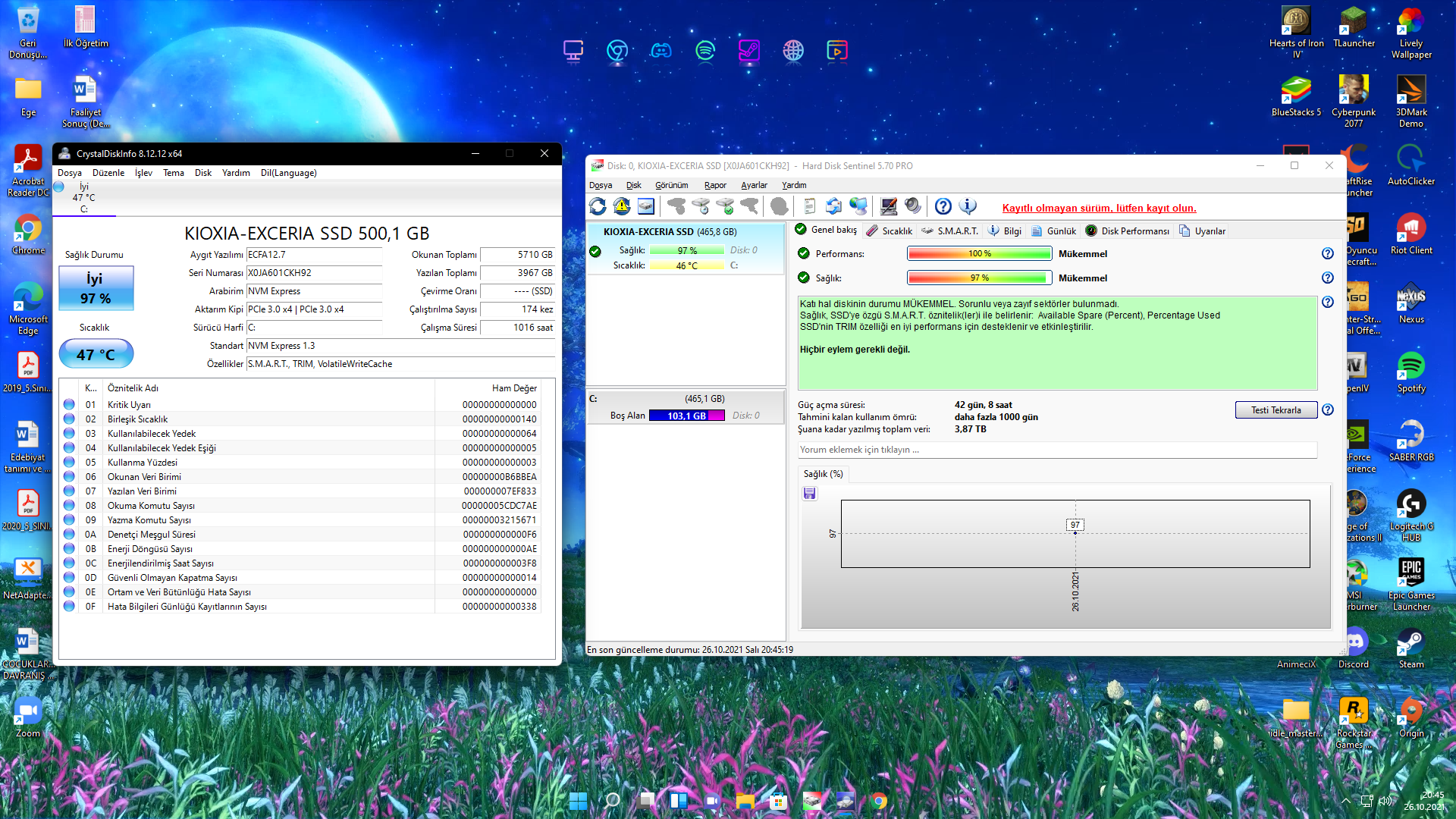The height and width of the screenshot is (819, 1456).
Task: Click the 47 °C temperature button in CrystalDiskInfo
Action: click(x=96, y=354)
